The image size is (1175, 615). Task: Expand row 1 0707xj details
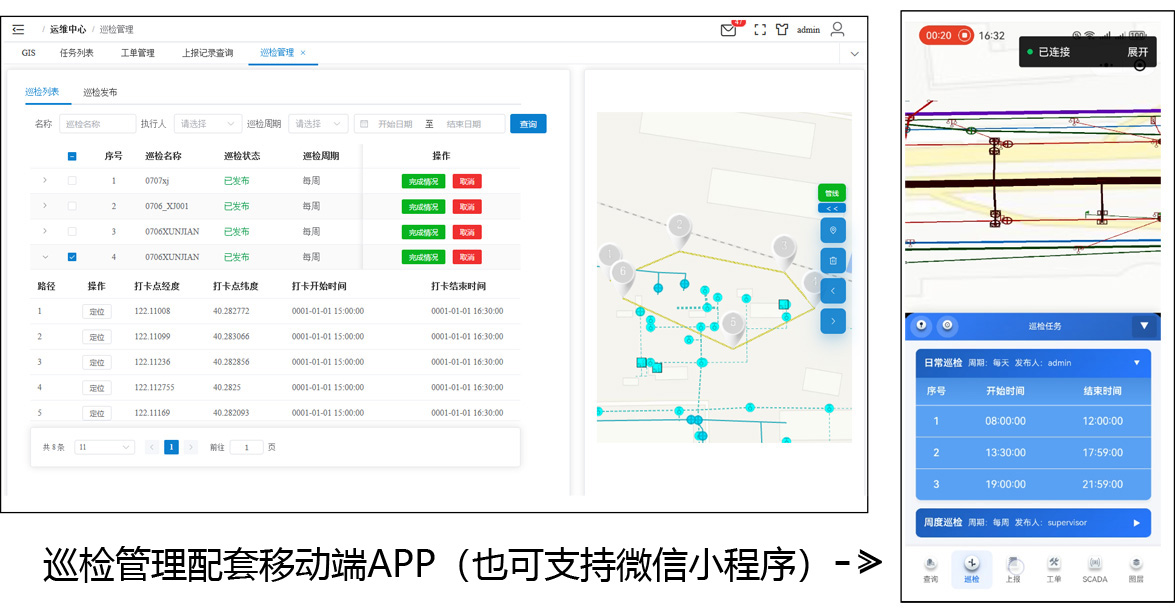click(x=45, y=181)
